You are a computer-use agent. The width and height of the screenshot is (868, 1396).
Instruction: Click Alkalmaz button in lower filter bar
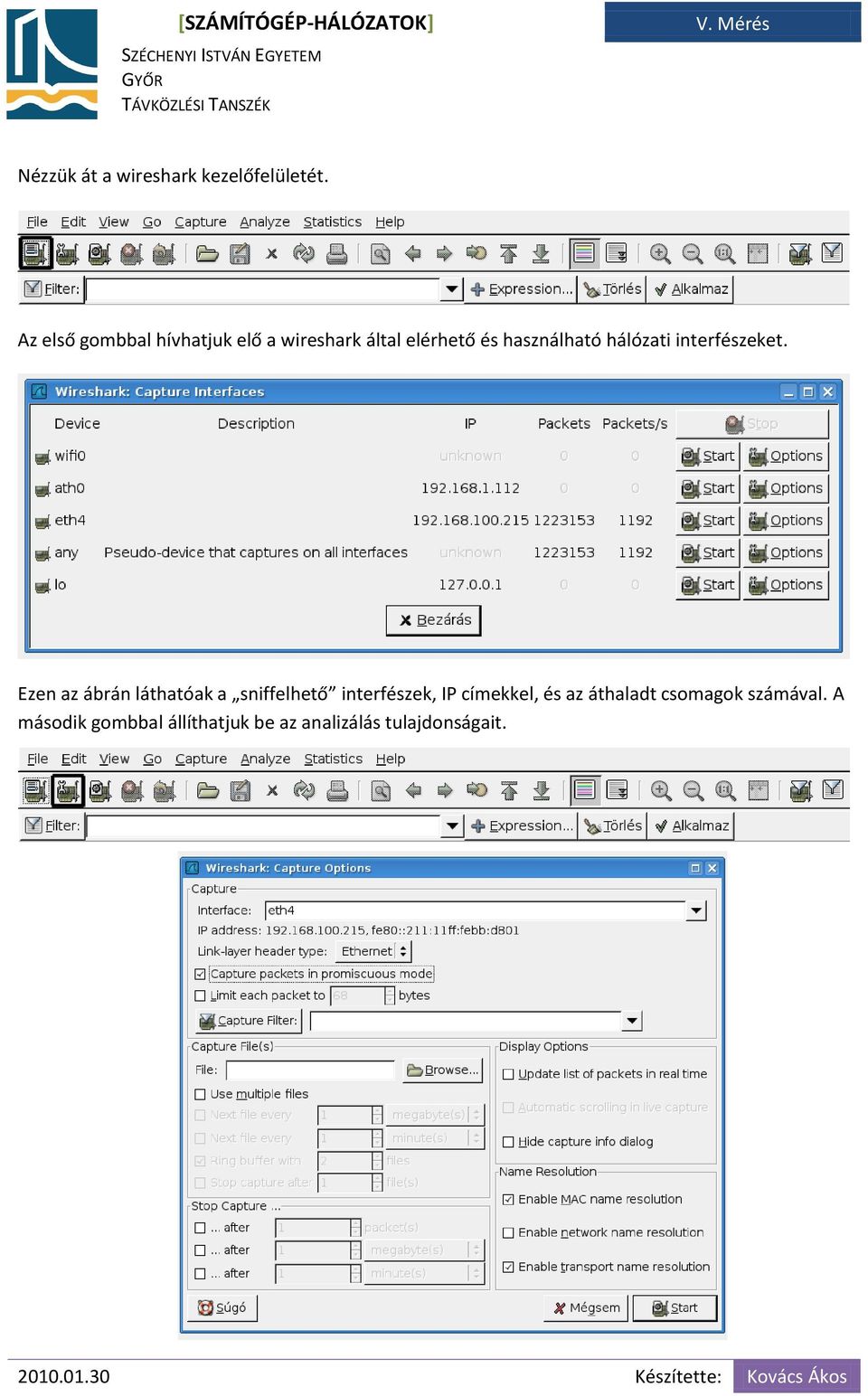pos(692,826)
